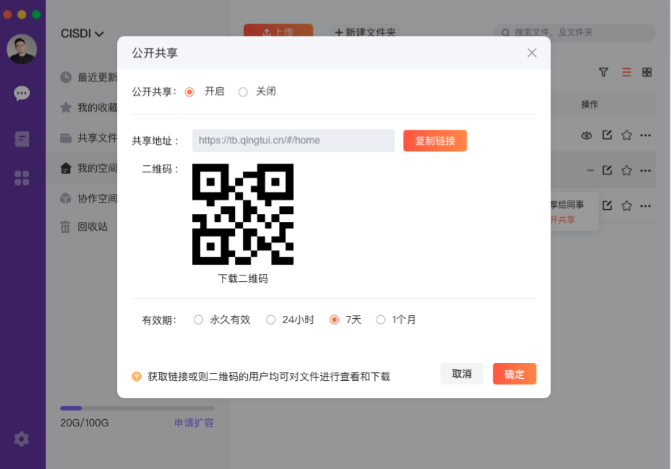The height and width of the screenshot is (469, 671).
Task: Open the chat messages icon in sidebar
Action: (x=22, y=93)
